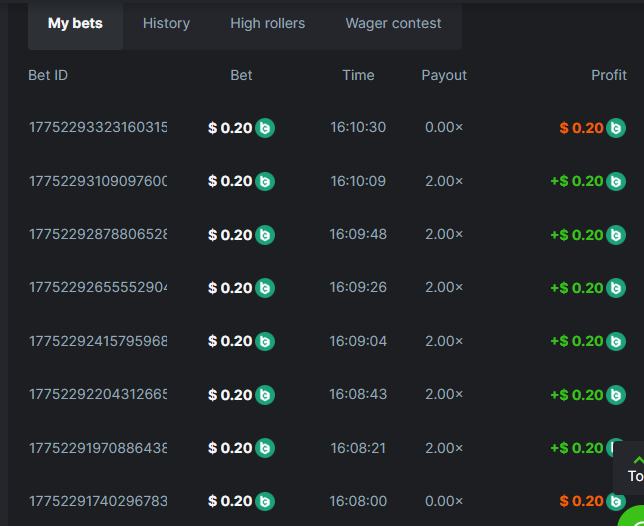Click the Profit column header
The width and height of the screenshot is (644, 526).
pos(608,75)
